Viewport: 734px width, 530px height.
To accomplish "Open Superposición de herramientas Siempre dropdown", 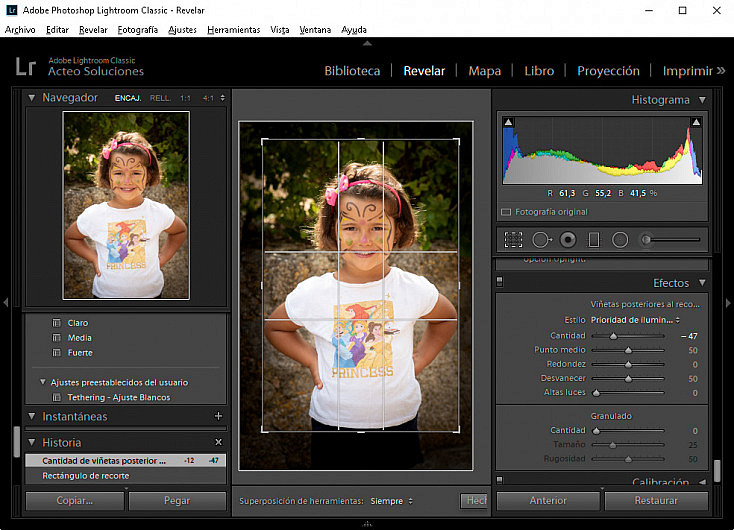I will coord(391,501).
